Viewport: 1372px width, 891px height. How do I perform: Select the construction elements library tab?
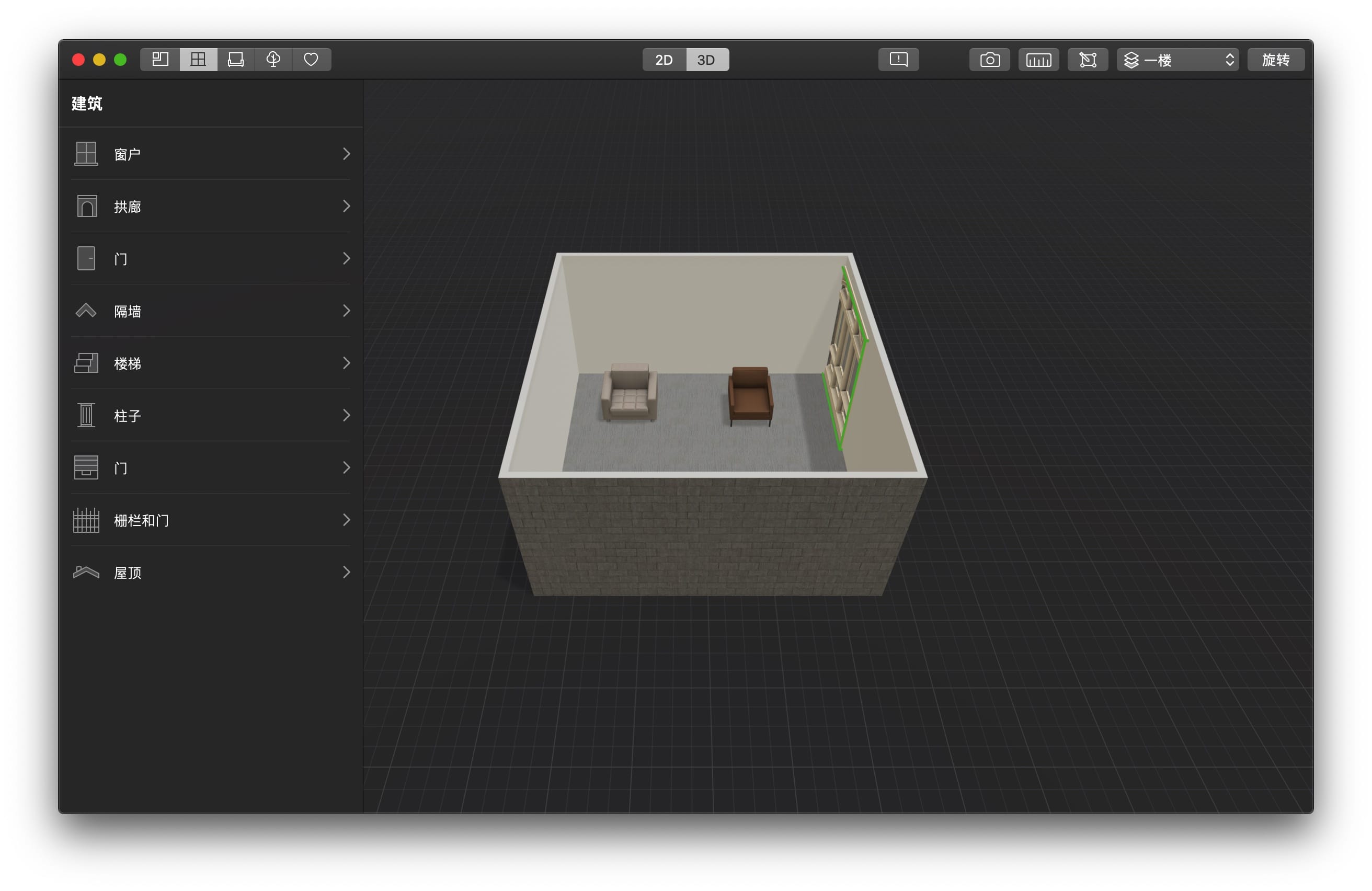[198, 60]
